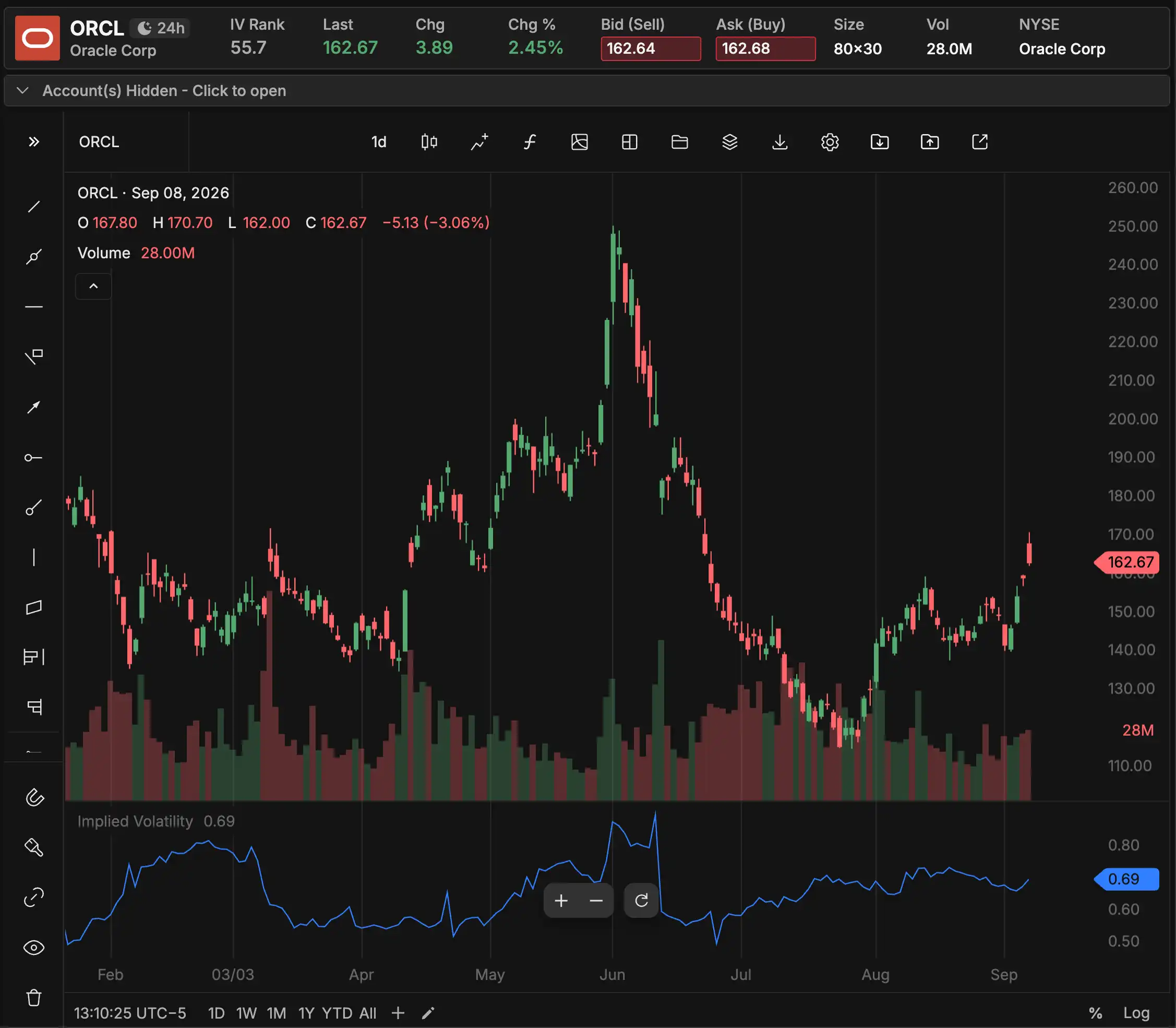
Task: Click the timezone clock 13:10:25 UTC−5
Action: pyautogui.click(x=130, y=1013)
